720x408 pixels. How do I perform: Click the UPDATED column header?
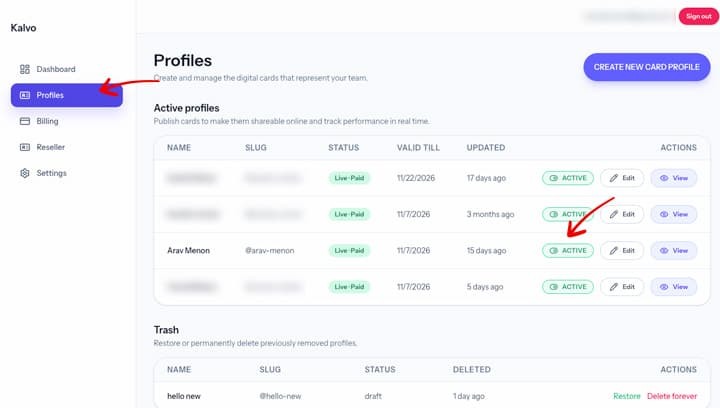pos(486,148)
